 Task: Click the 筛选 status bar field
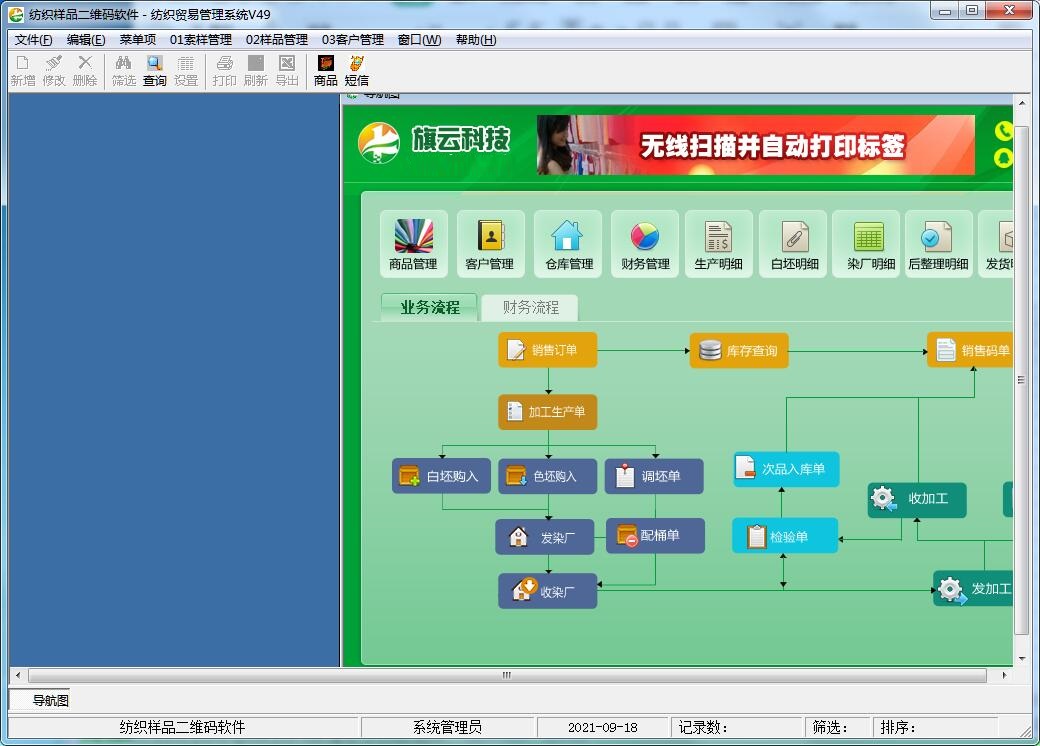[x=839, y=727]
